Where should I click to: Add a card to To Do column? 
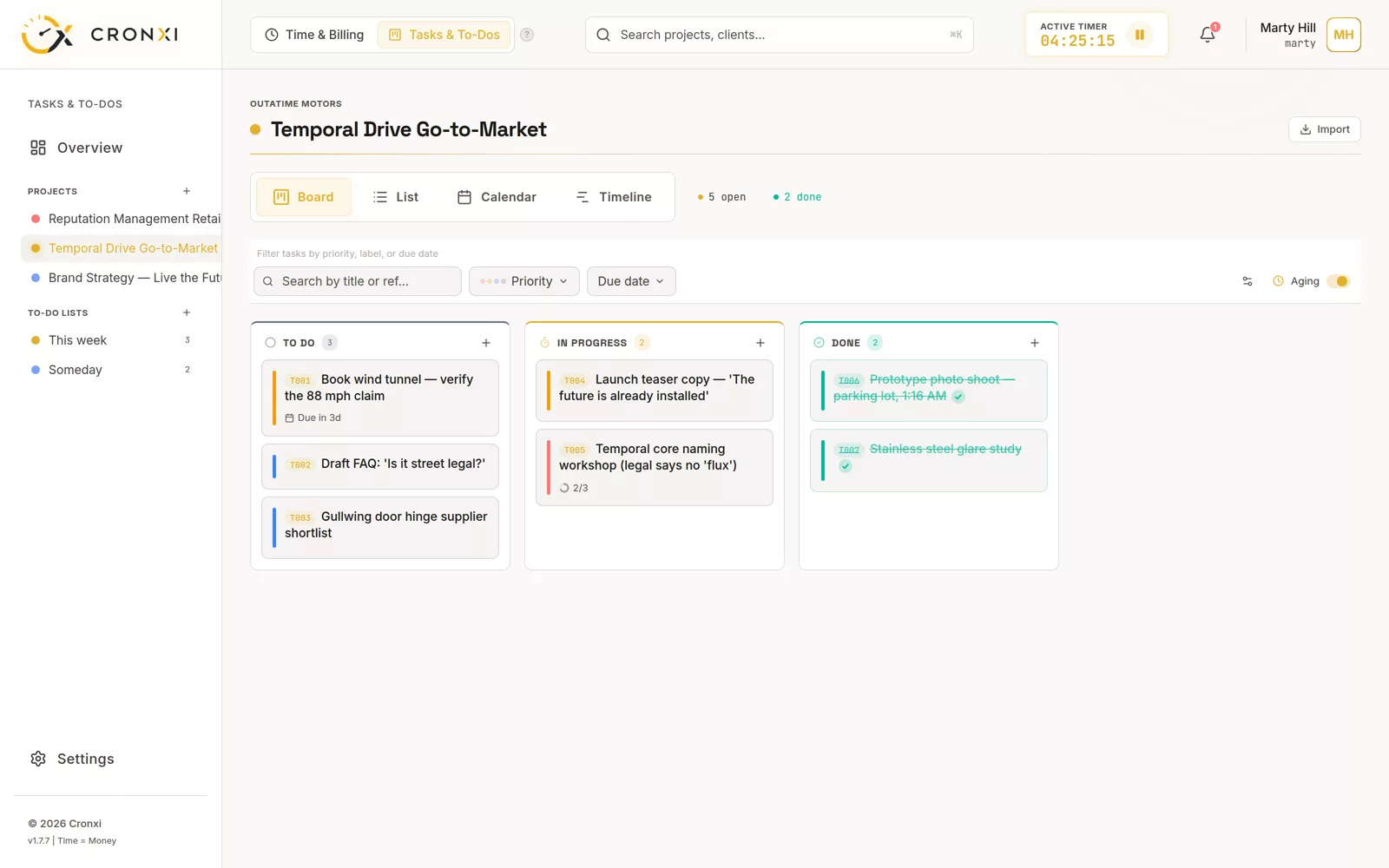486,343
